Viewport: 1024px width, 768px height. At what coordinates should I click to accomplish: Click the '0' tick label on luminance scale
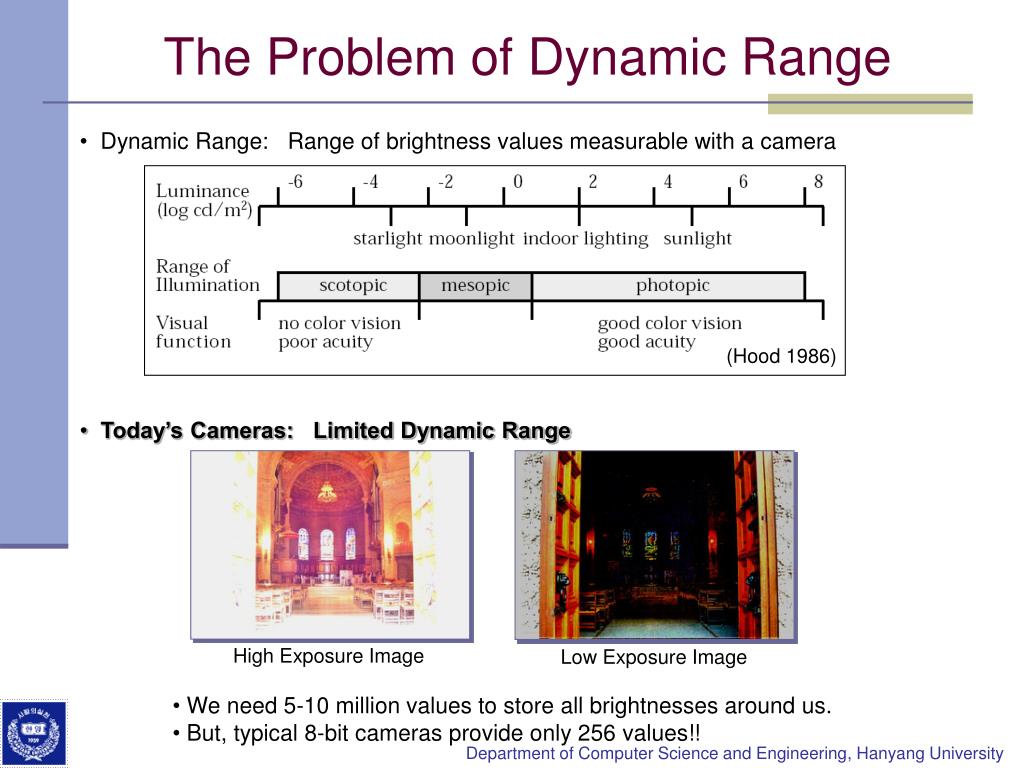tap(517, 182)
